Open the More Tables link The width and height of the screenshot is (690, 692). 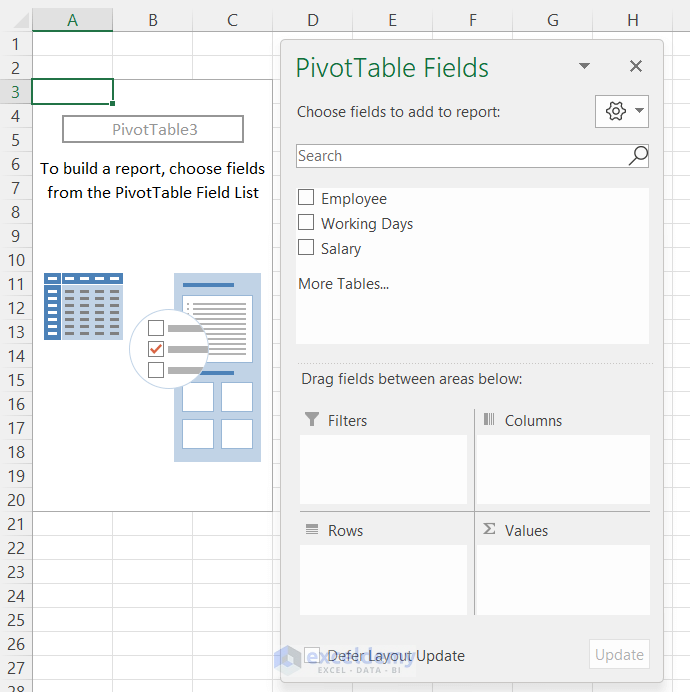click(x=343, y=284)
